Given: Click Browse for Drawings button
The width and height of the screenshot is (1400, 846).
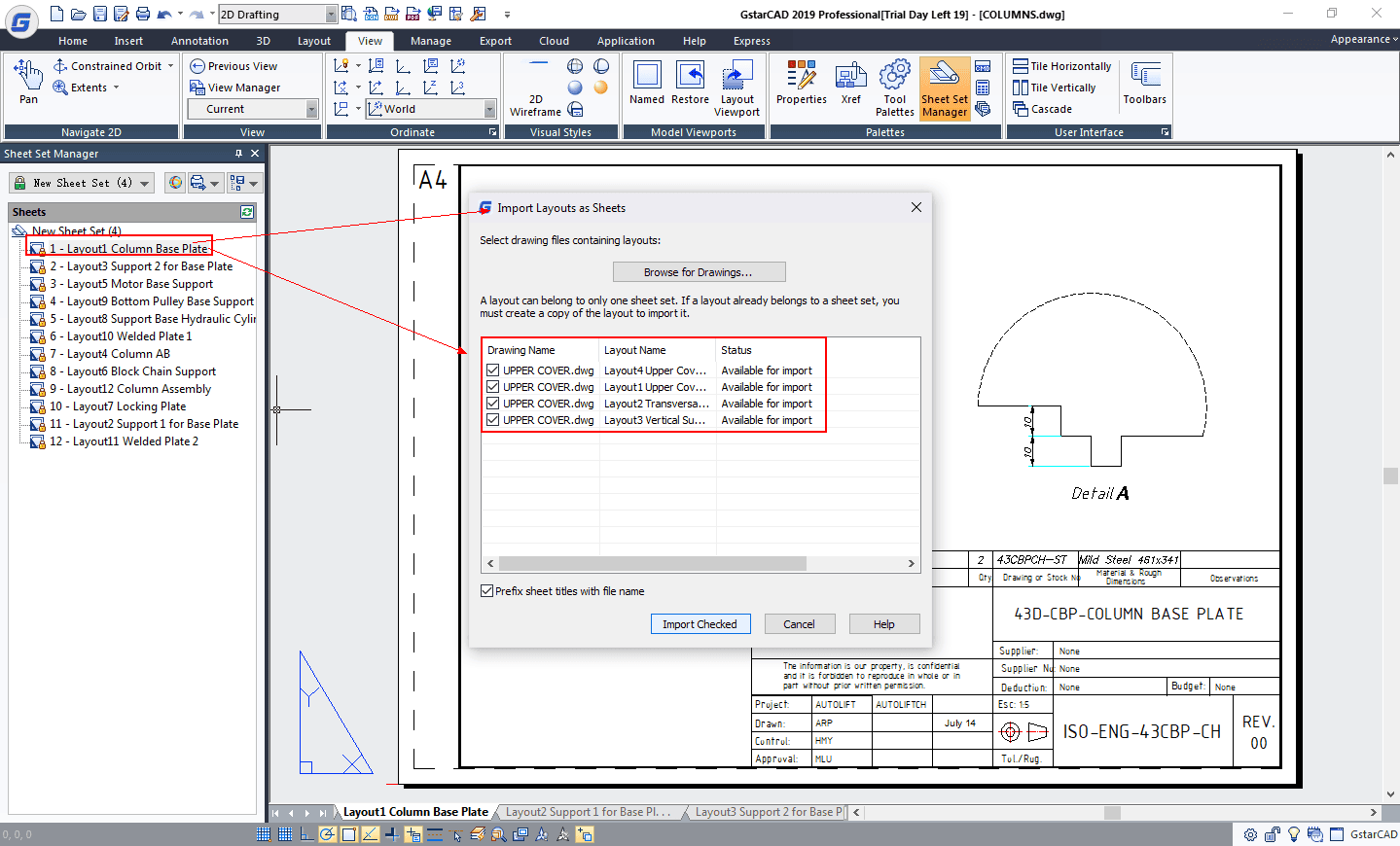Looking at the screenshot, I should click(x=699, y=272).
